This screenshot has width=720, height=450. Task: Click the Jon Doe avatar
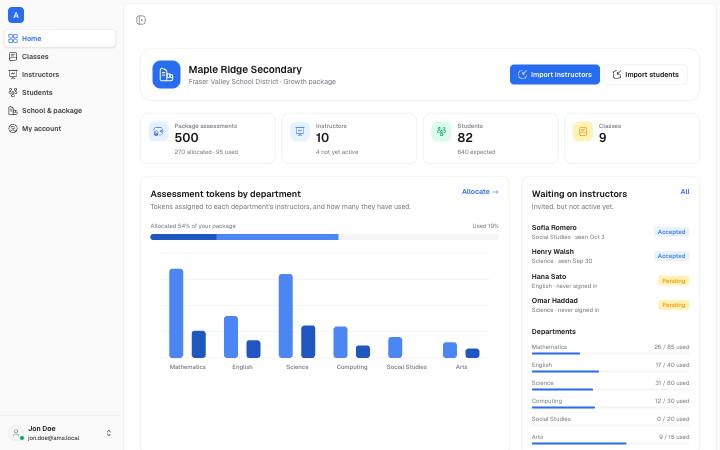click(x=16, y=433)
